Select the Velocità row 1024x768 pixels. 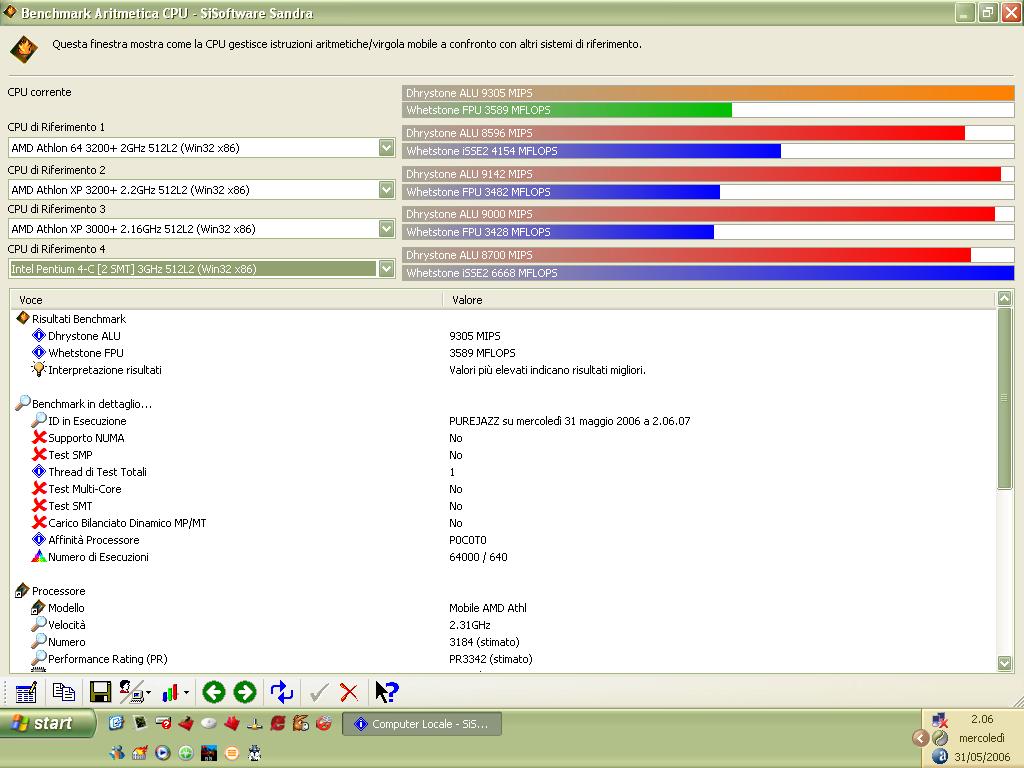point(504,624)
